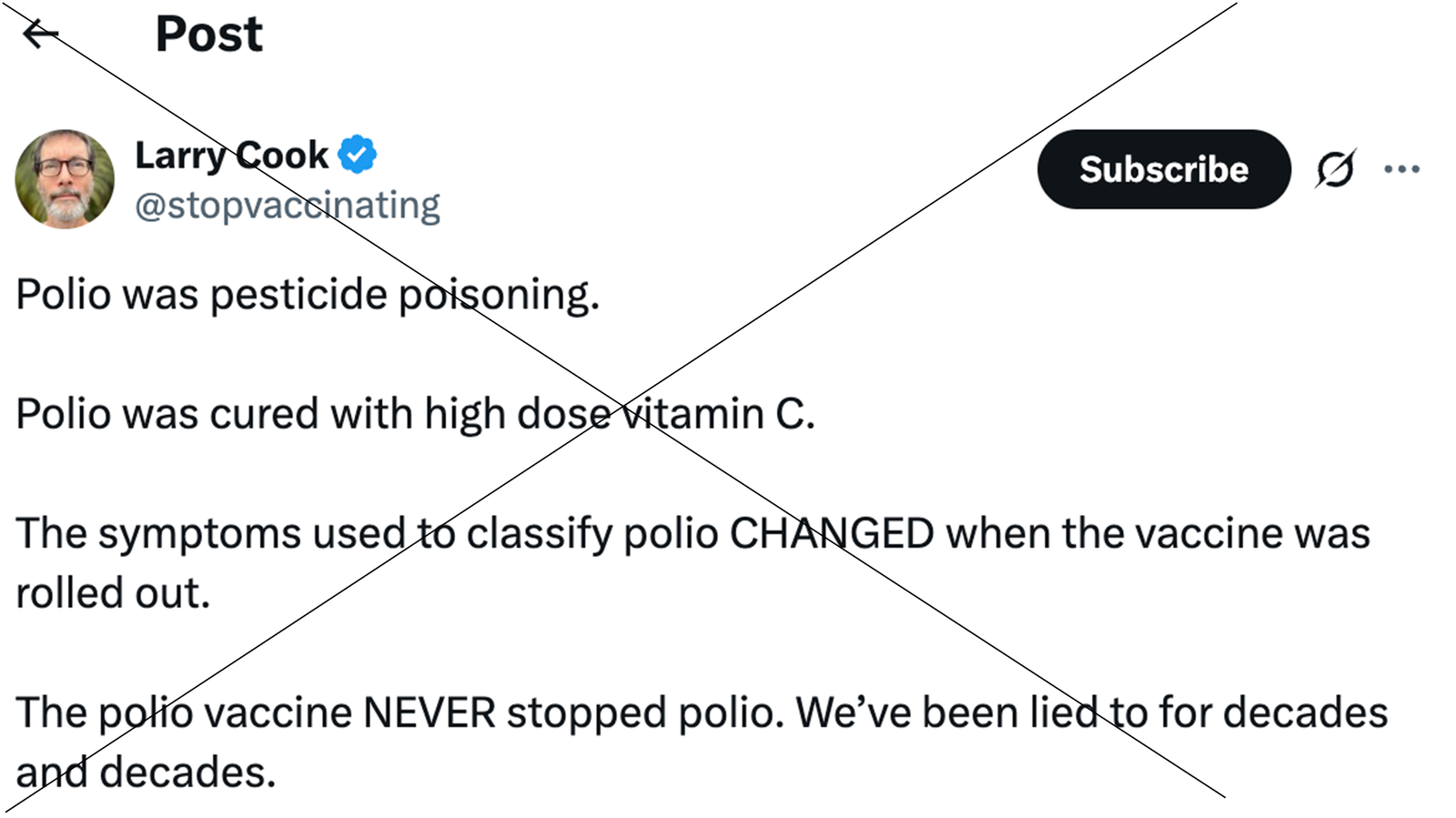Image resolution: width=1456 pixels, height=818 pixels.
Task: Select the Post header tab
Action: 207,35
